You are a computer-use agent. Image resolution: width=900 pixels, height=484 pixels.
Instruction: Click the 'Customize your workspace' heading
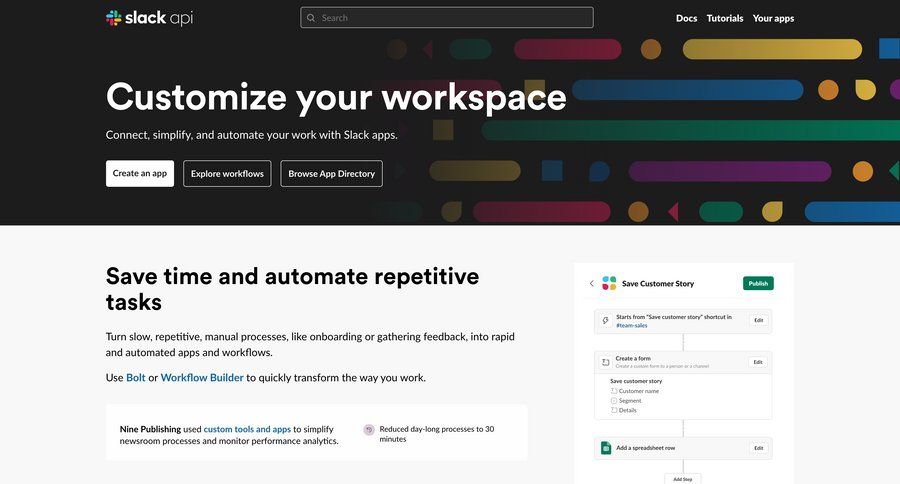pyautogui.click(x=336, y=97)
